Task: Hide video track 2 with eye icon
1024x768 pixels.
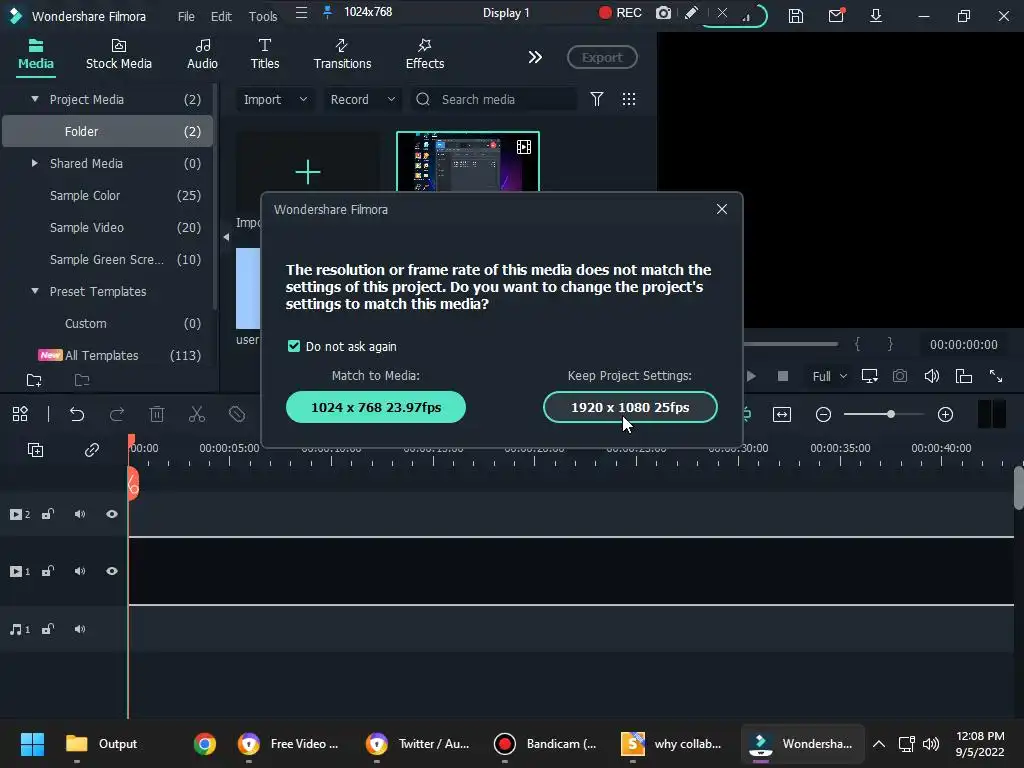Action: point(112,515)
